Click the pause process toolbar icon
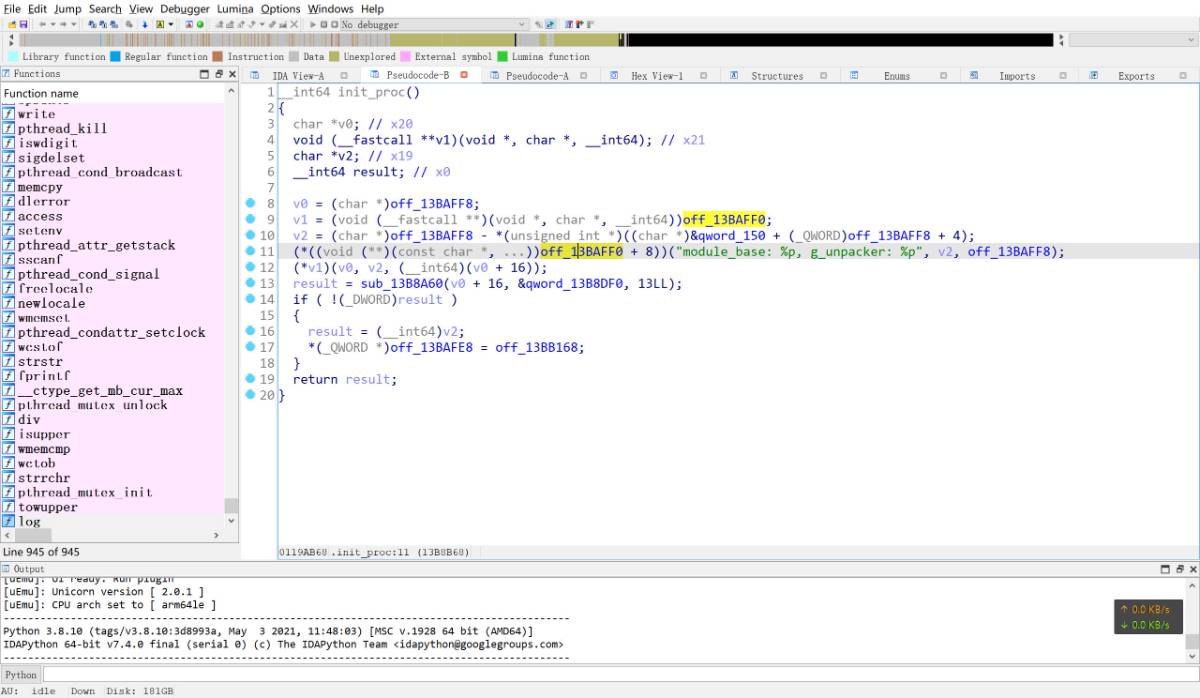Screen dimensions: 1200x698 323,24
